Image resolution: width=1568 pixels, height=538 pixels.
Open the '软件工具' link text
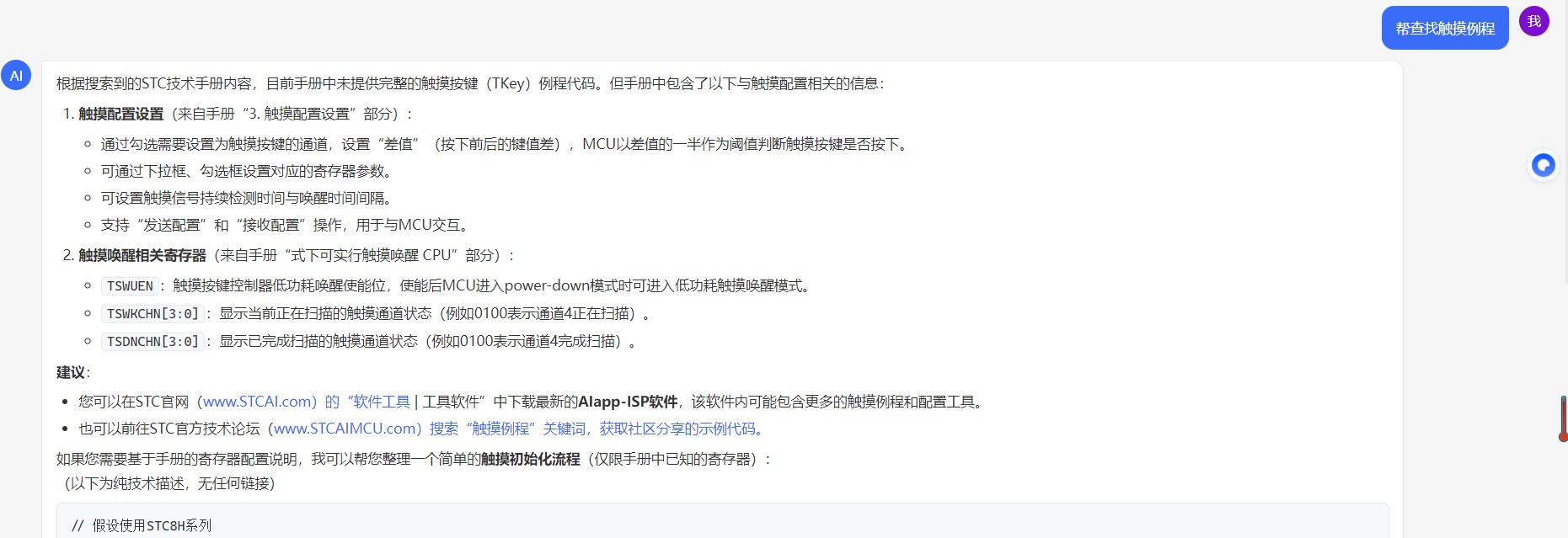[x=381, y=402]
